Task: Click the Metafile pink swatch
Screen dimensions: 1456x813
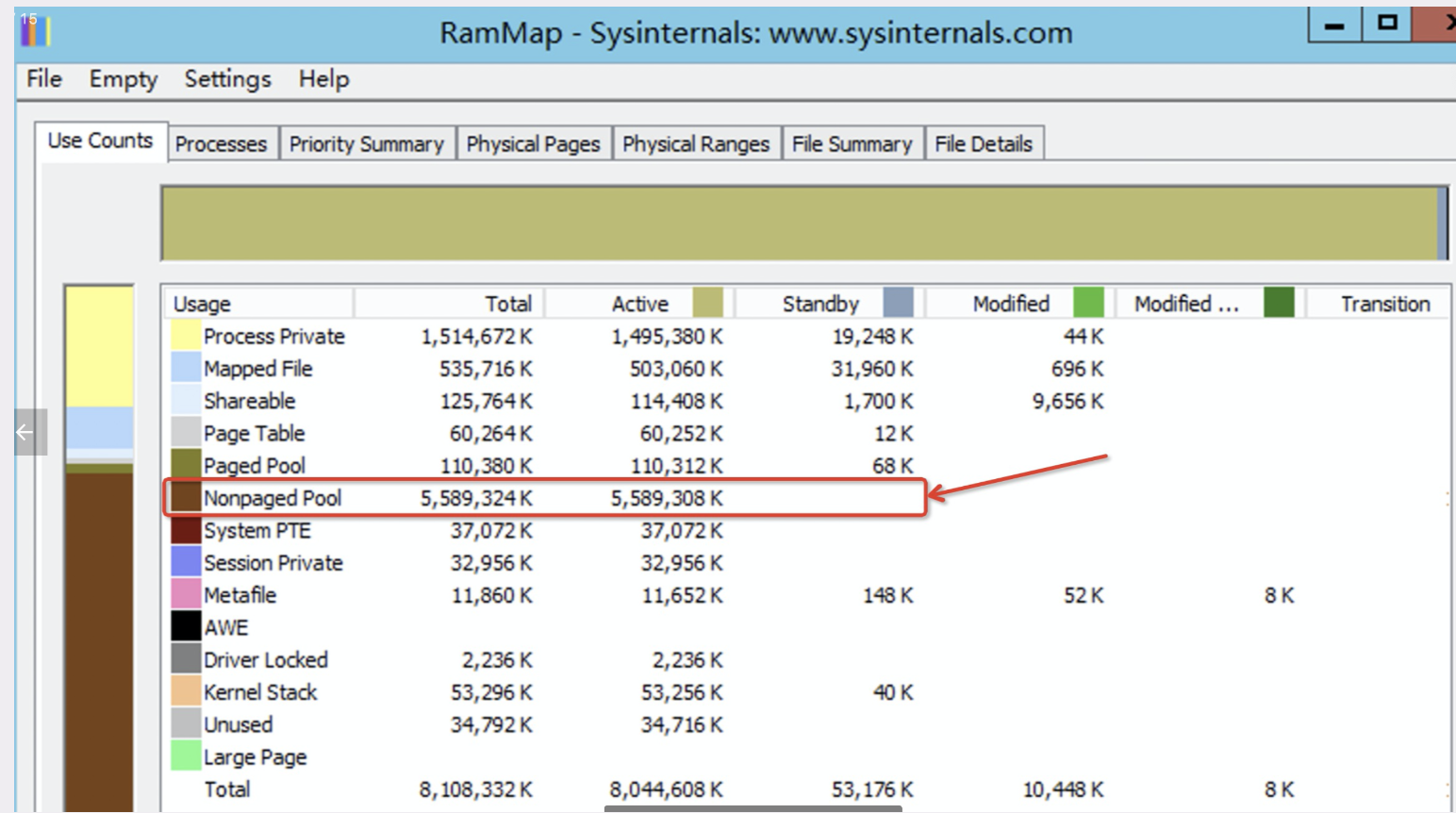Action: click(186, 595)
